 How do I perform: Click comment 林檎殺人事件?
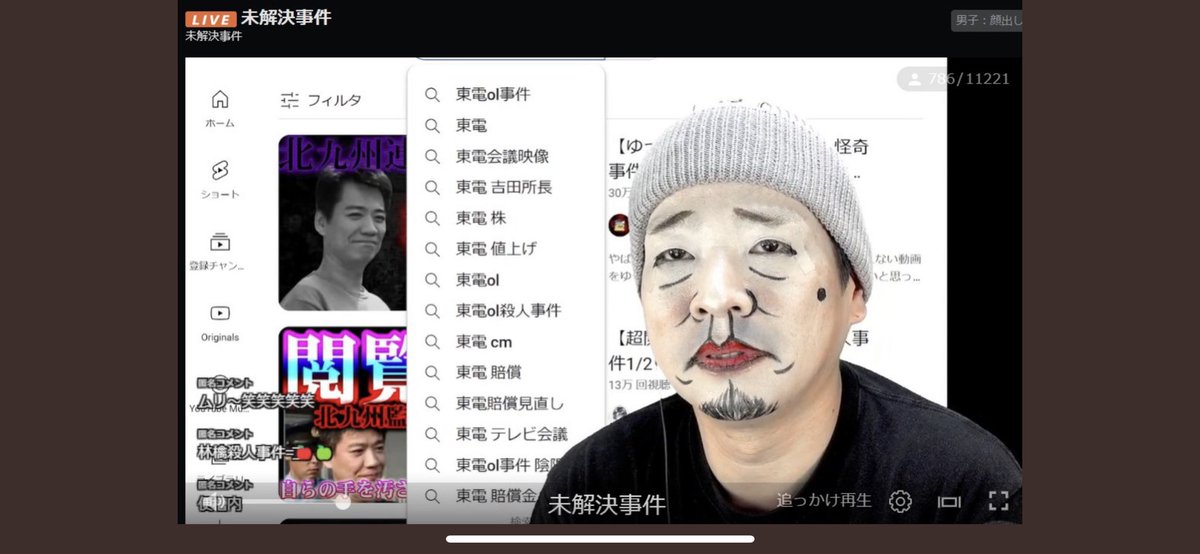[x=264, y=452]
